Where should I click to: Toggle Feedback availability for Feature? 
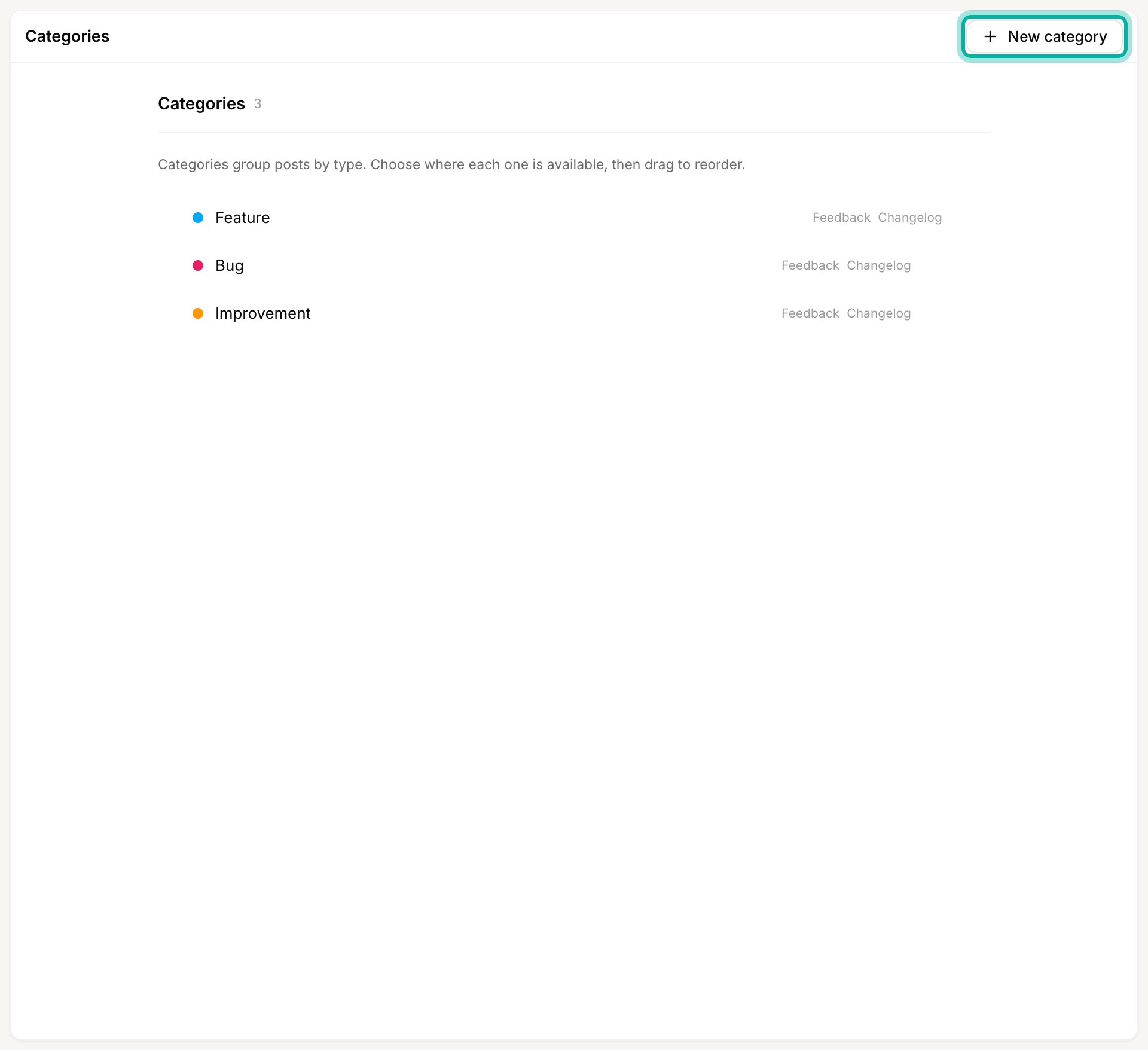[x=841, y=218]
